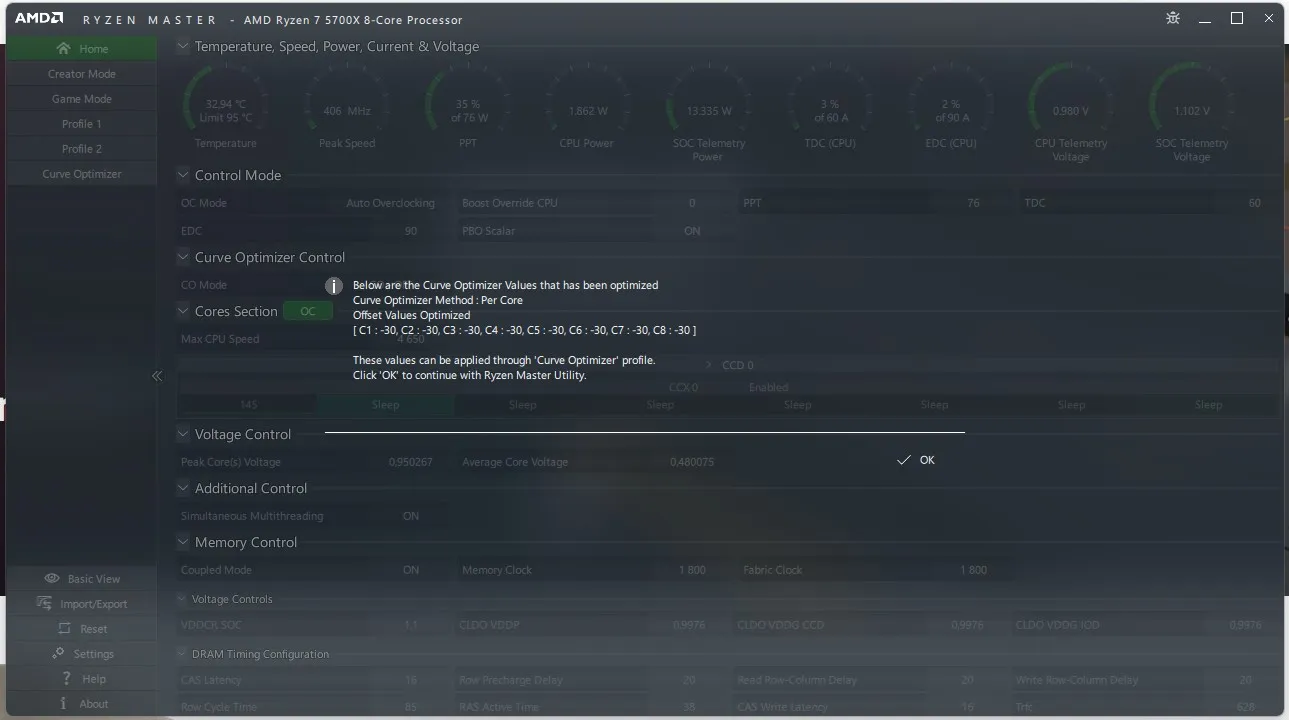This screenshot has height=720, width=1289.
Task: Select Game Mode profile
Action: (x=82, y=99)
